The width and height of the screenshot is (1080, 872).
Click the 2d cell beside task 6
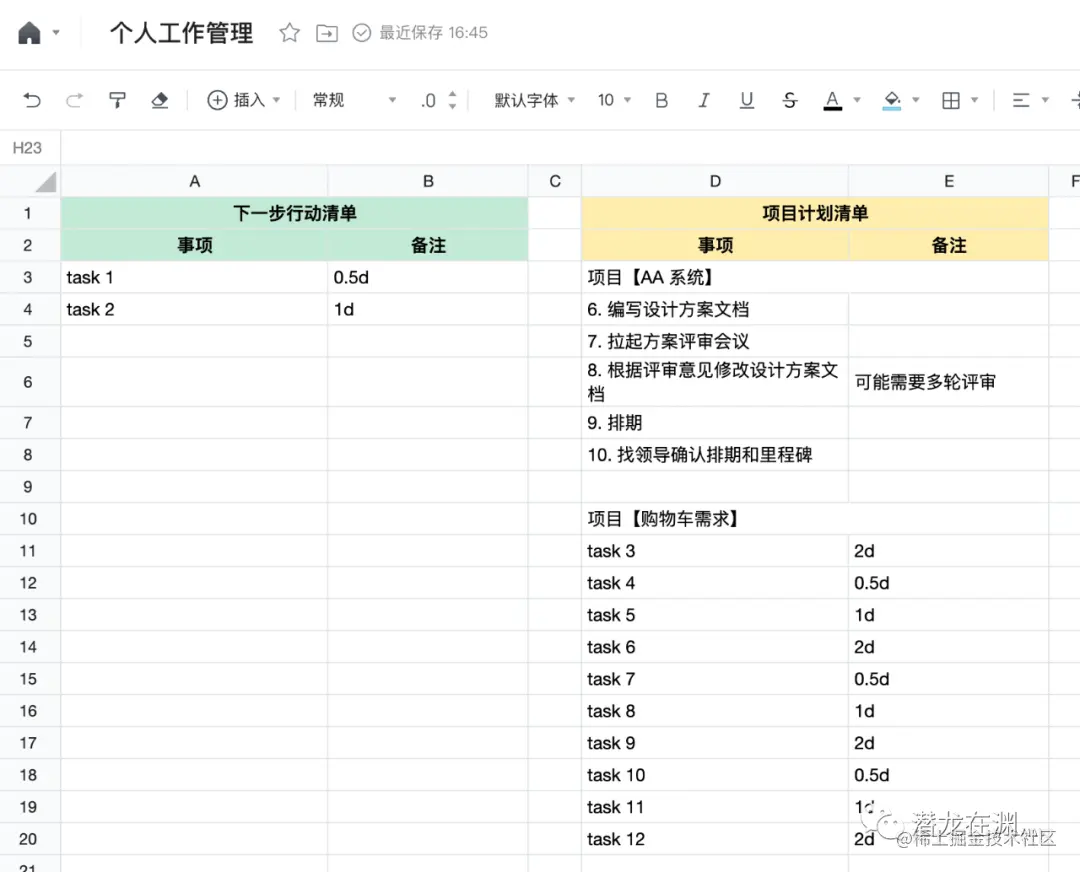tap(949, 647)
